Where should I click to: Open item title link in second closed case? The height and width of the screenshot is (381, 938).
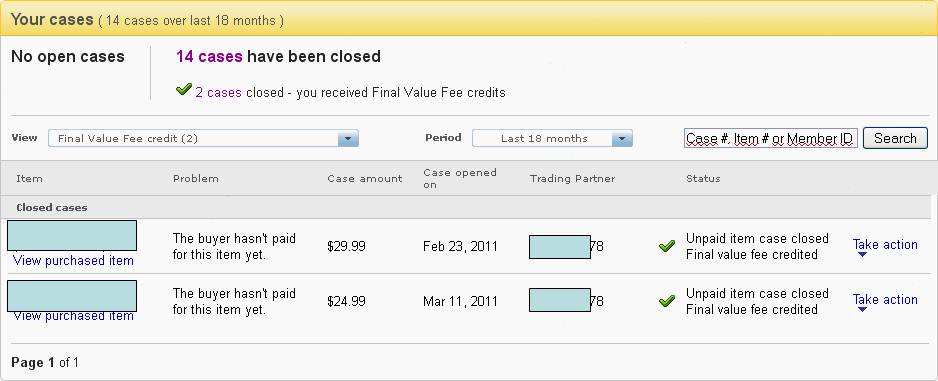click(x=72, y=296)
